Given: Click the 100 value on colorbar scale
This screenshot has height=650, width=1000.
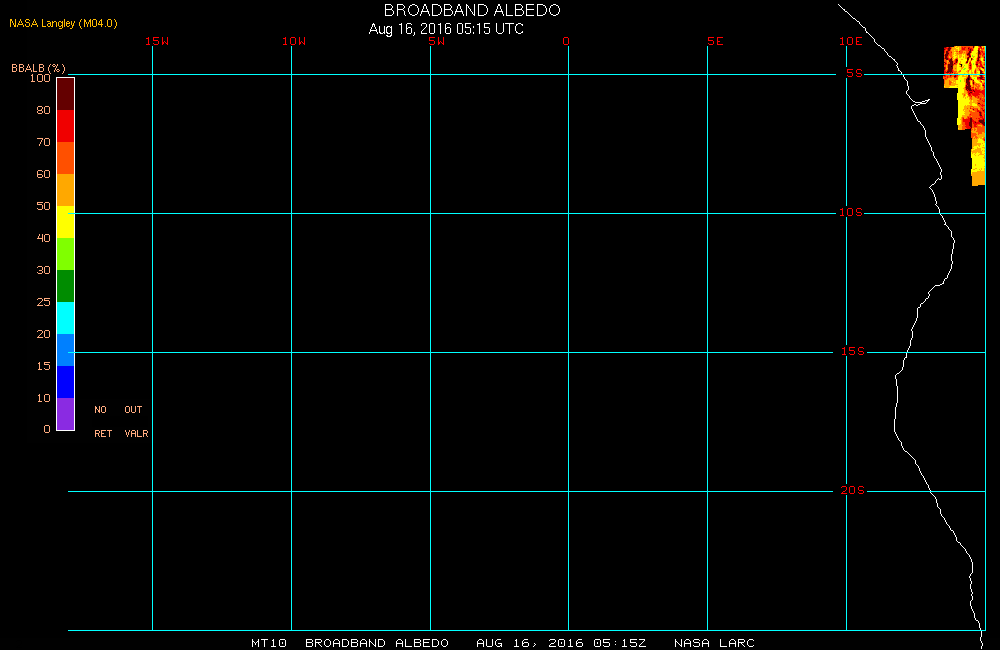Looking at the screenshot, I should pyautogui.click(x=40, y=78).
